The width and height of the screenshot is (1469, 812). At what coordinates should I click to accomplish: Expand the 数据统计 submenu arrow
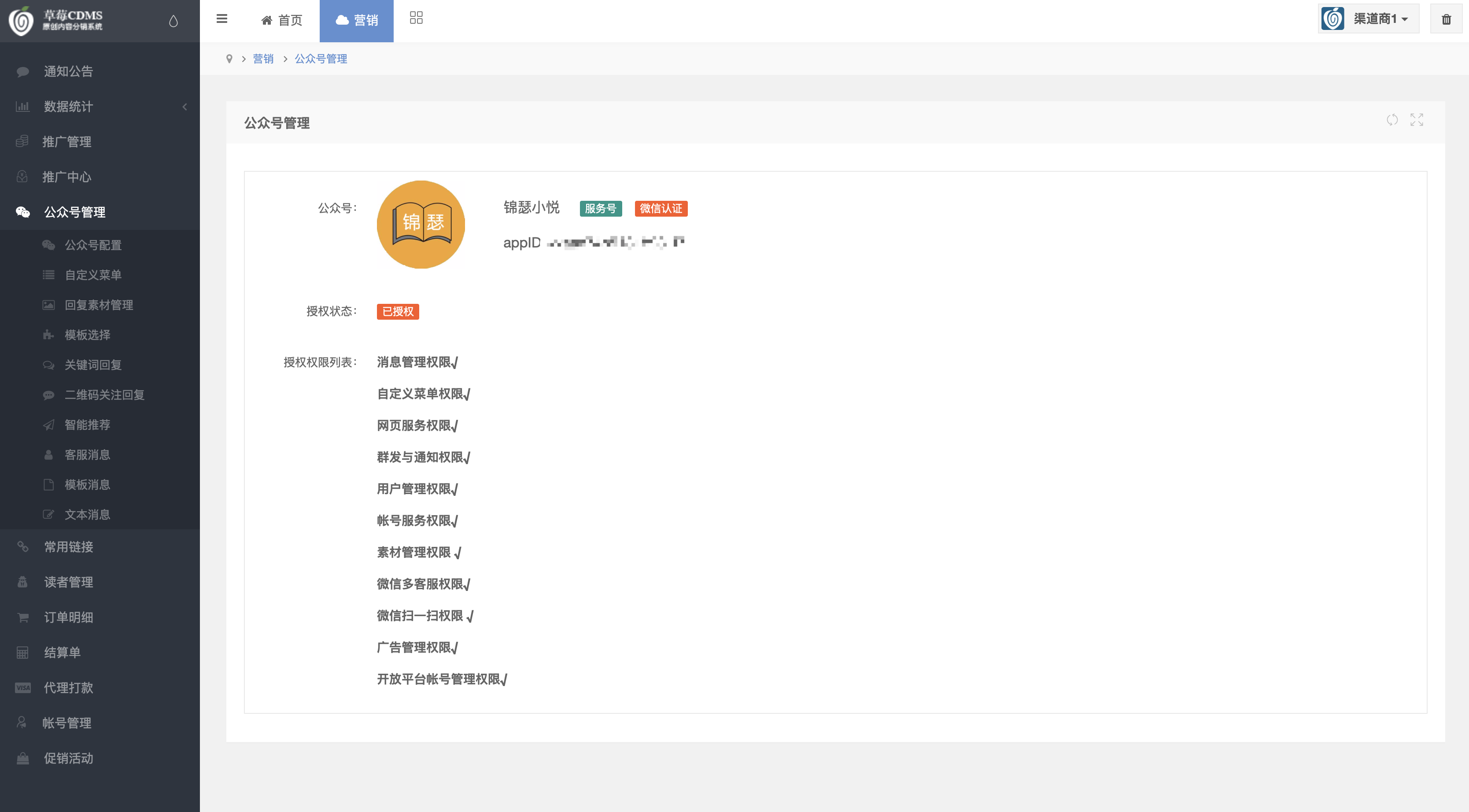tap(185, 107)
